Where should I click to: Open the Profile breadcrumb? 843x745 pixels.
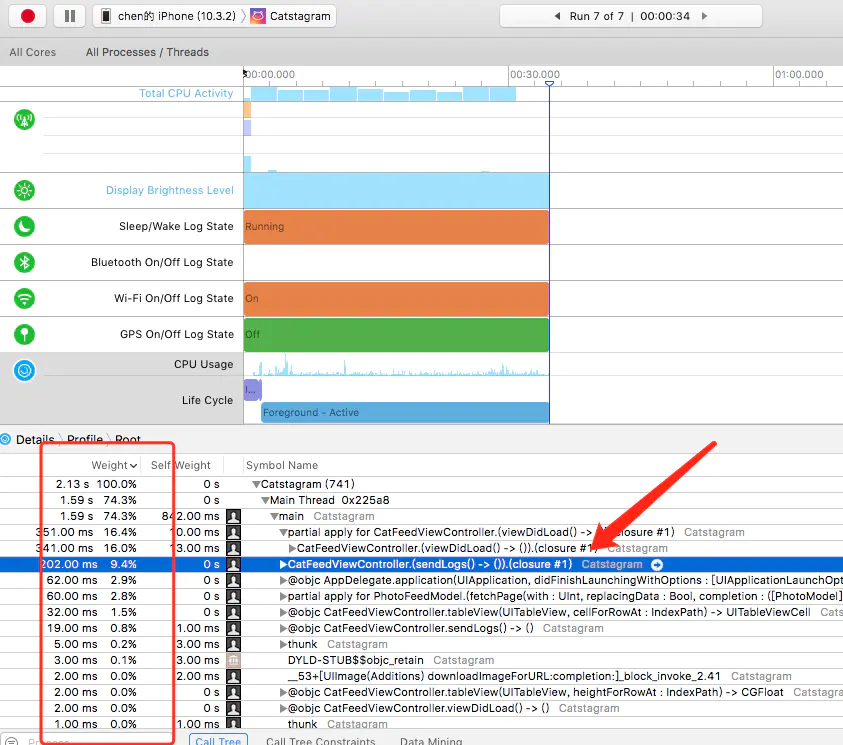84,439
